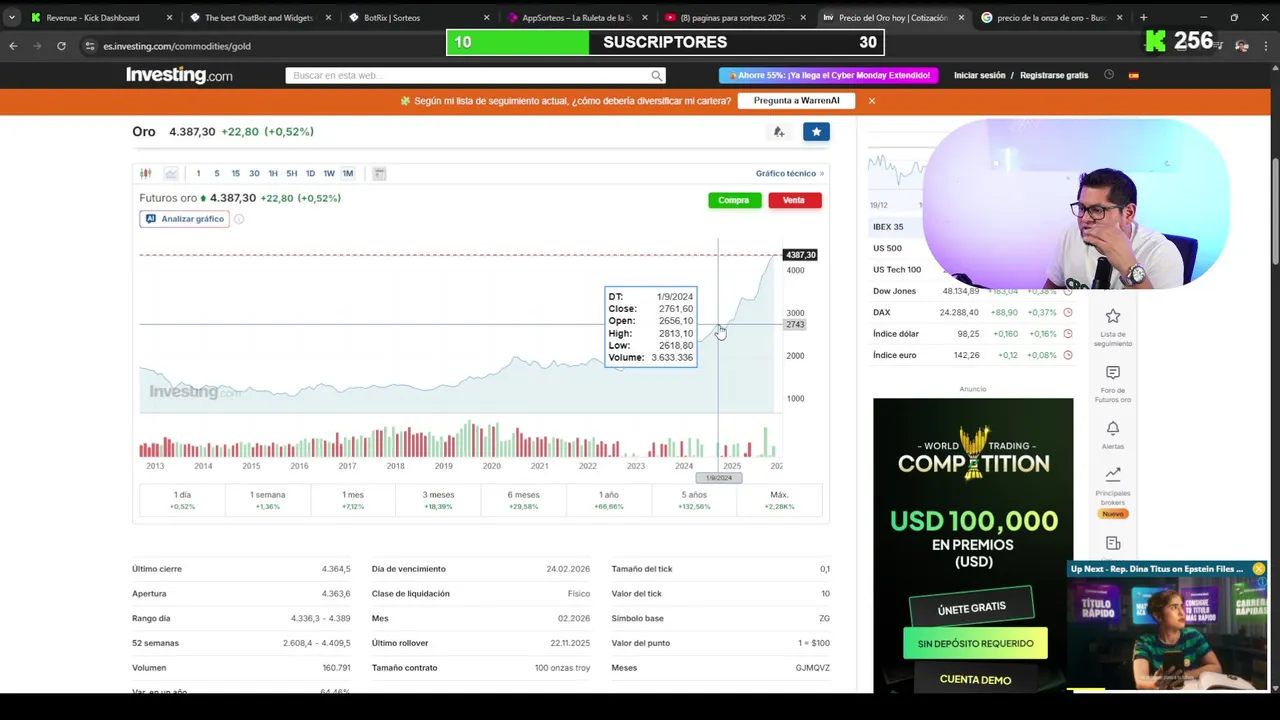Select the 15 minute chart interval
1280x720 pixels.
[x=235, y=173]
